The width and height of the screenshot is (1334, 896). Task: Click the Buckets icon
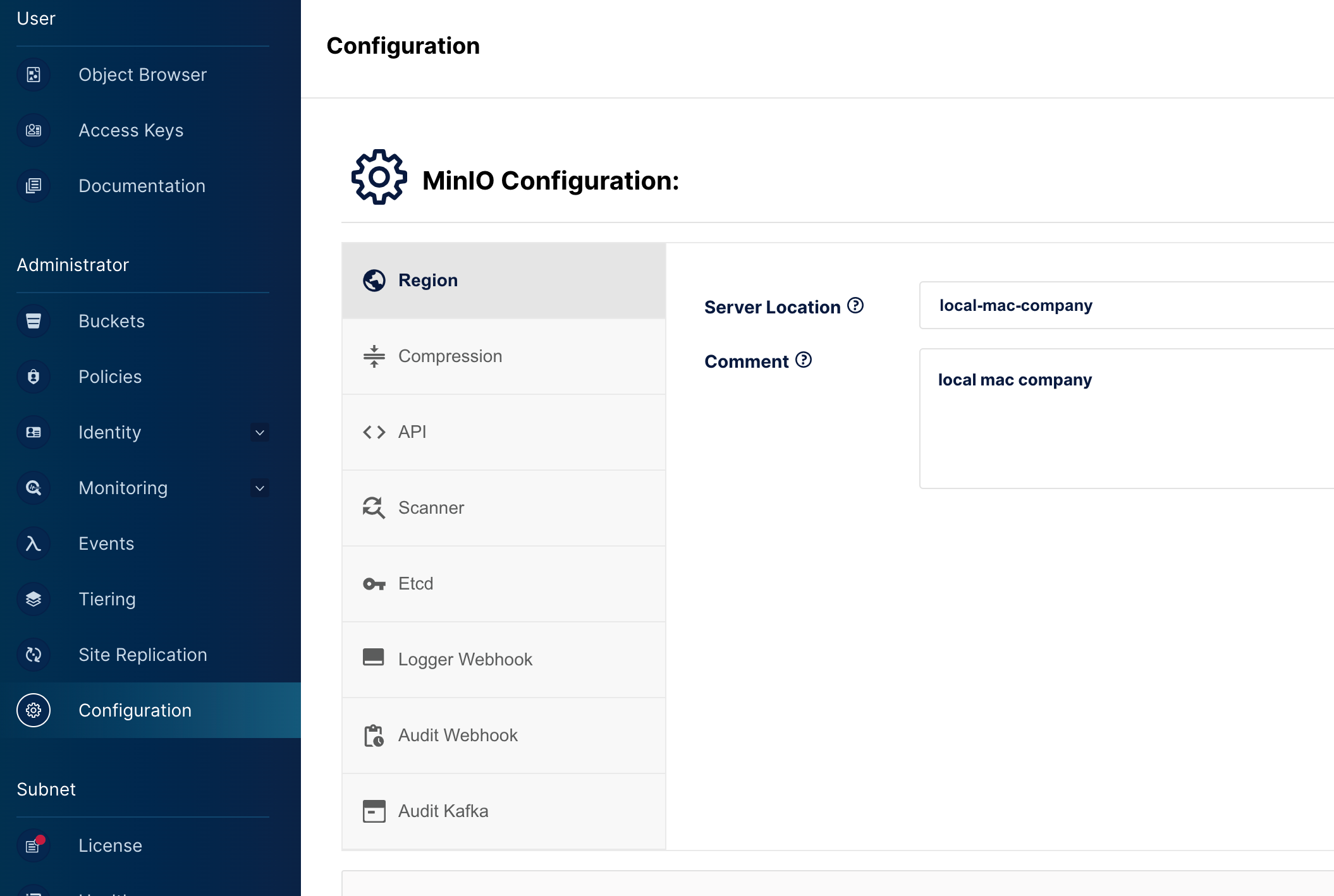tap(34, 321)
